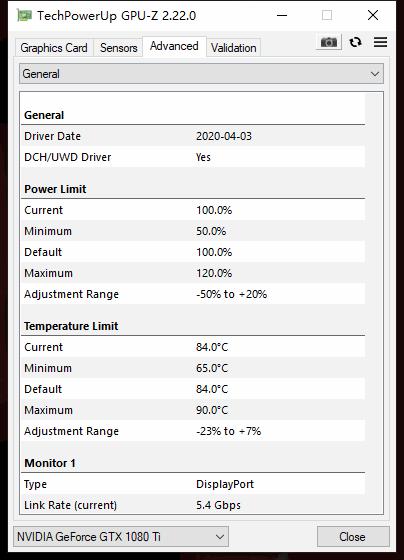This screenshot has height=560, width=404.
Task: Select the Temperature Limit Maximum 90.0°C
Action: 212,410
